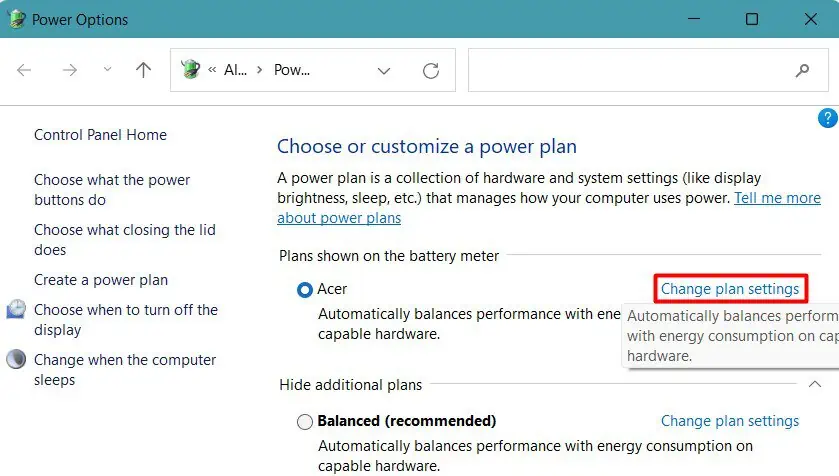Expand the address bar history dropdown
Image resolution: width=839 pixels, height=476 pixels.
tap(384, 70)
